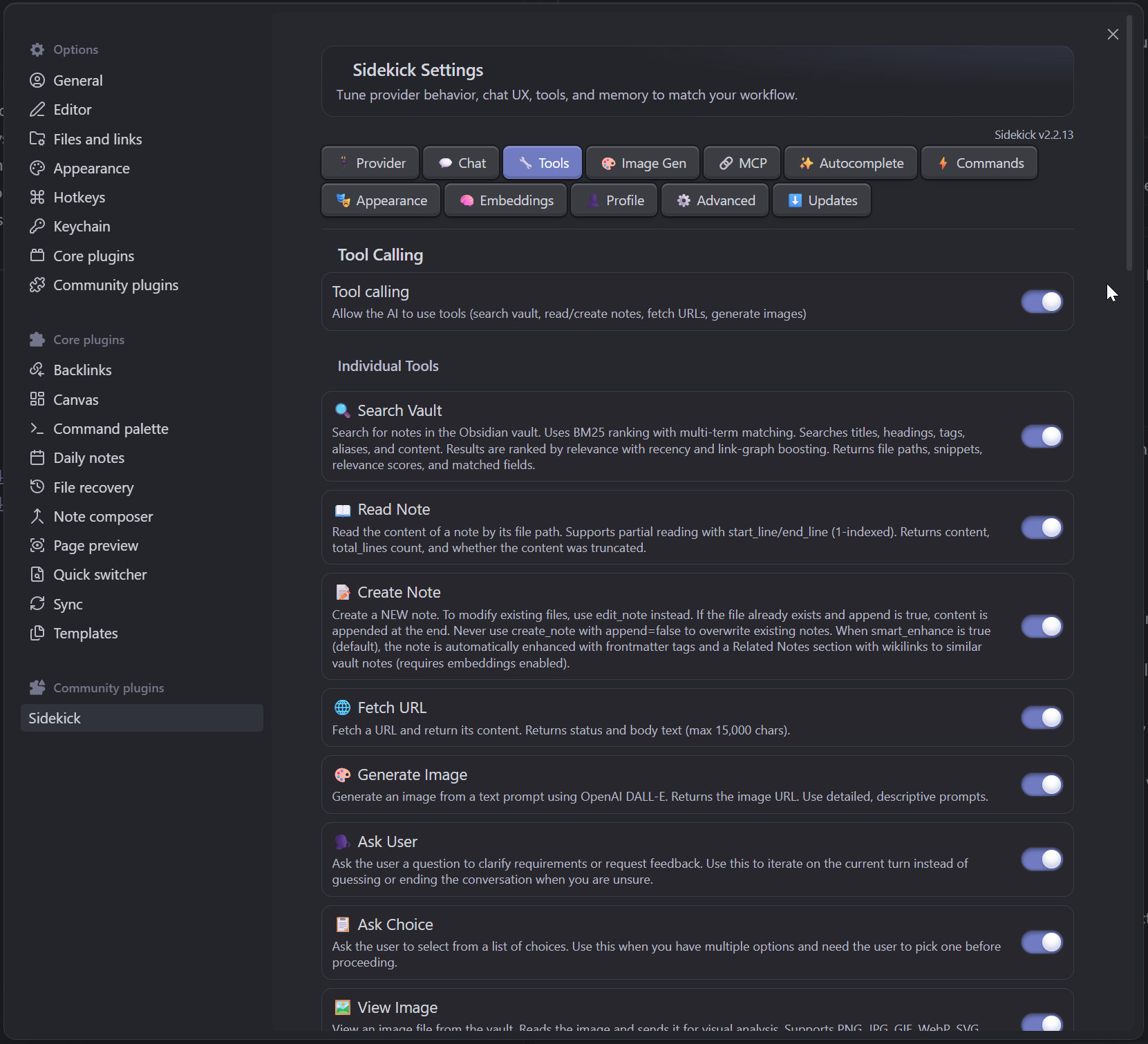Switch to the Image Gen tab

coord(642,162)
